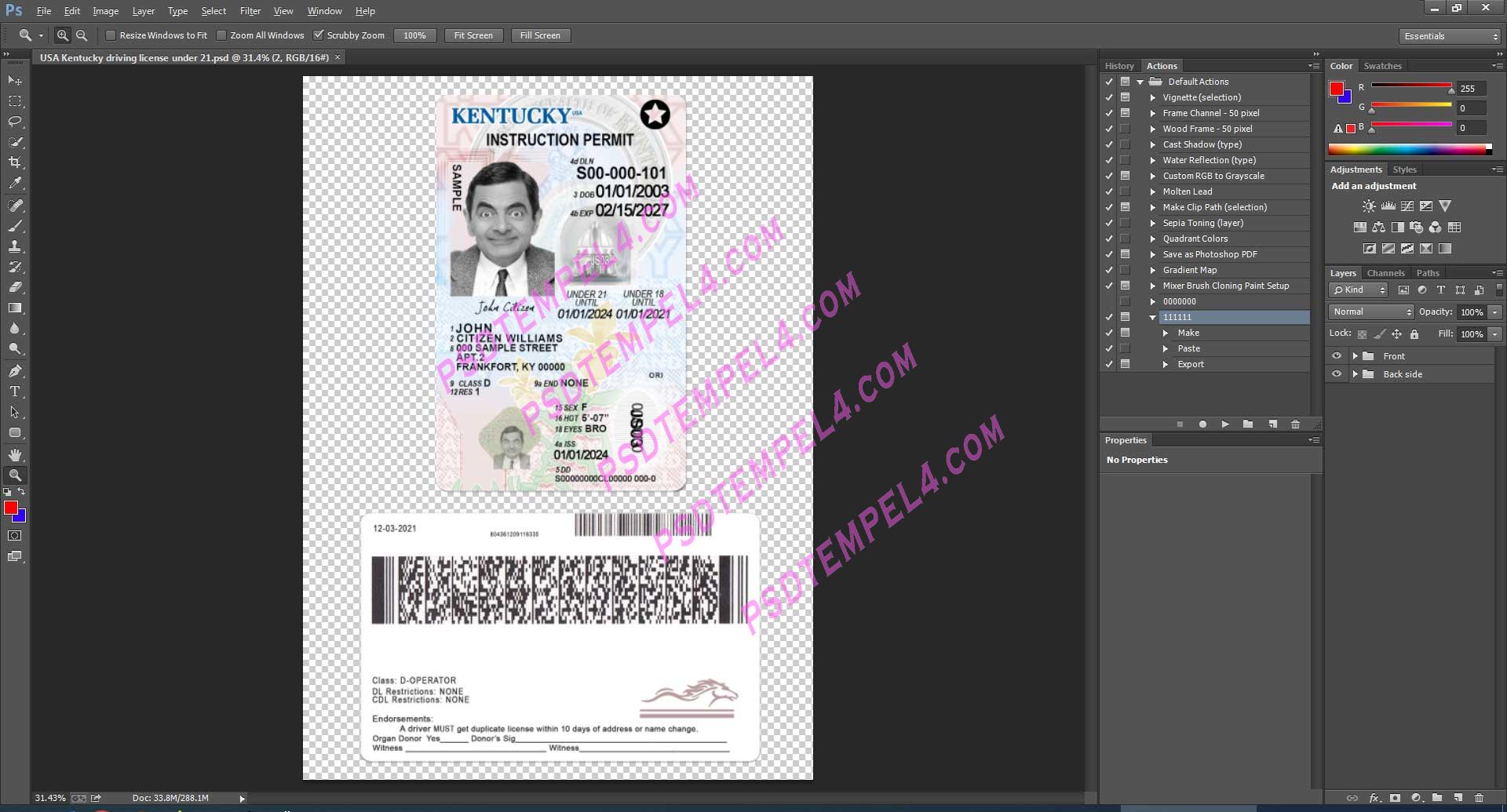Collapse the 111111 action set
This screenshot has width=1507, height=812.
pyautogui.click(x=1152, y=317)
